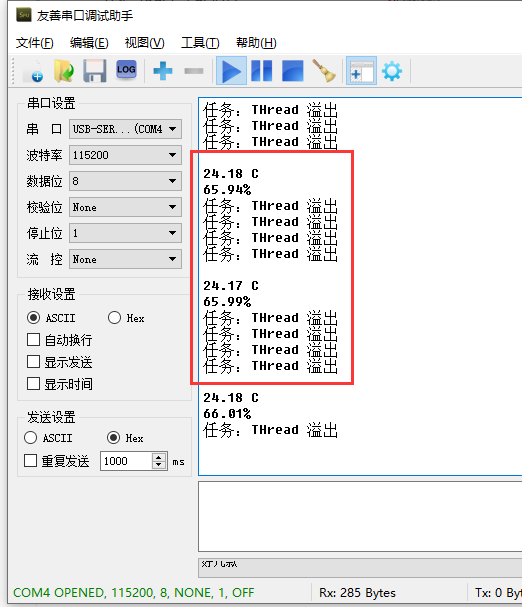
Task: Click the new file icon in toolbar
Action: point(33,71)
